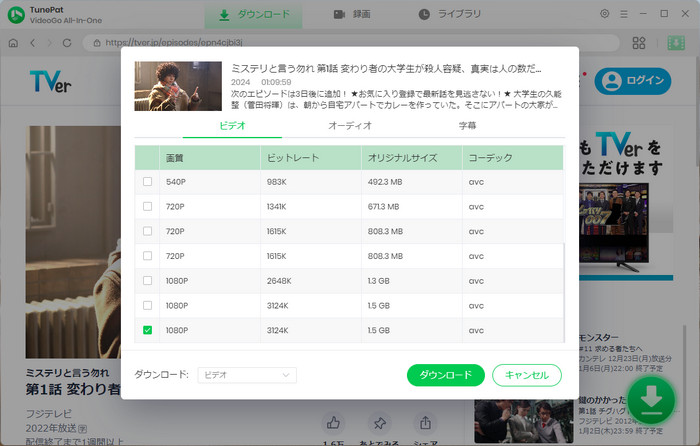Navigate back with the left arrow icon
The height and width of the screenshot is (446, 700).
pos(33,43)
